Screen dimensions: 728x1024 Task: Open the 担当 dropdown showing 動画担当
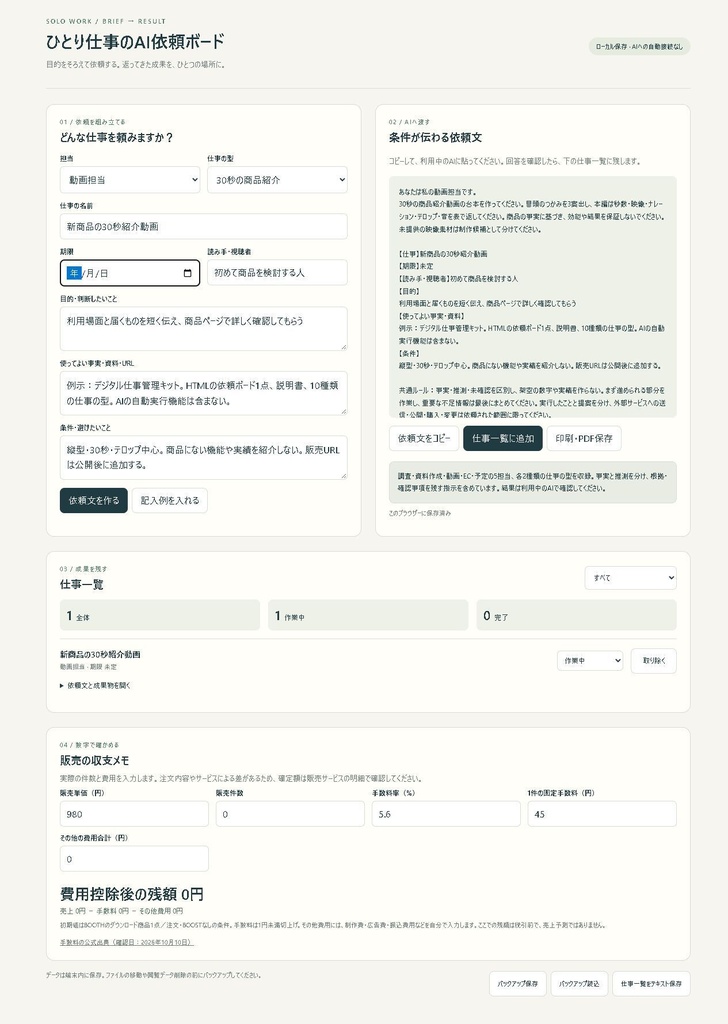point(130,180)
